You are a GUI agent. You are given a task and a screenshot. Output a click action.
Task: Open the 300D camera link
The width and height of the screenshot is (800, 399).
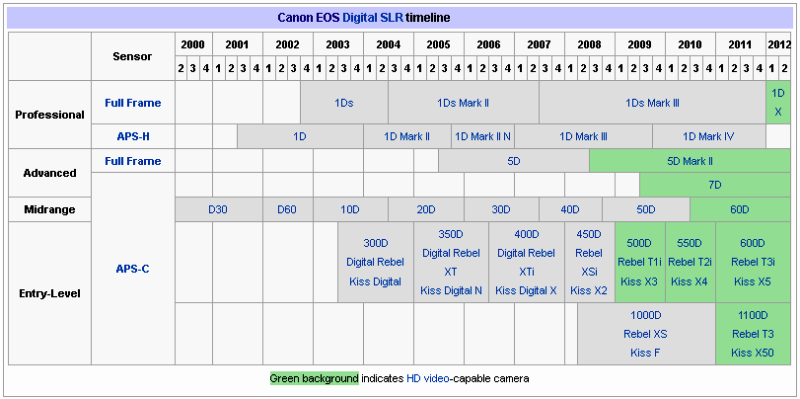point(376,243)
